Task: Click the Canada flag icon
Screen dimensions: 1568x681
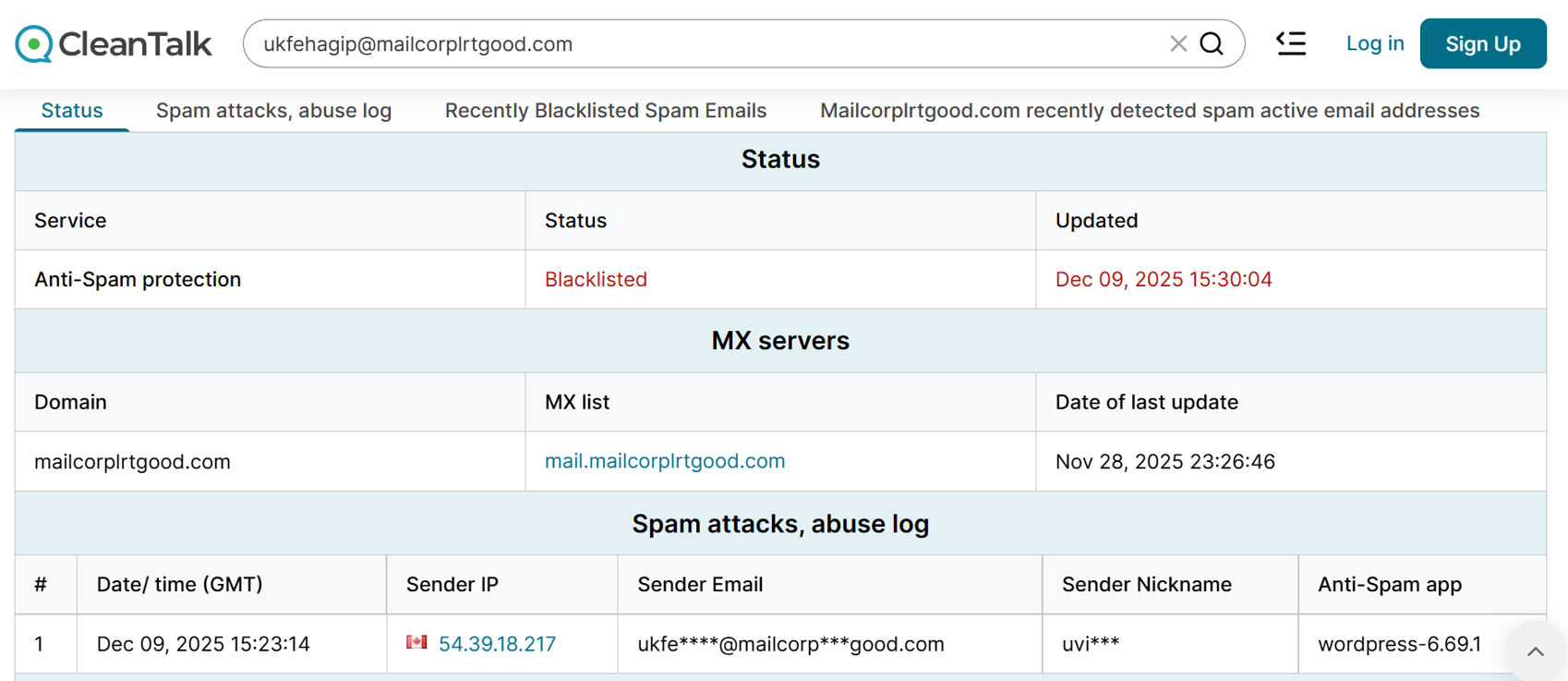Action: [x=416, y=642]
